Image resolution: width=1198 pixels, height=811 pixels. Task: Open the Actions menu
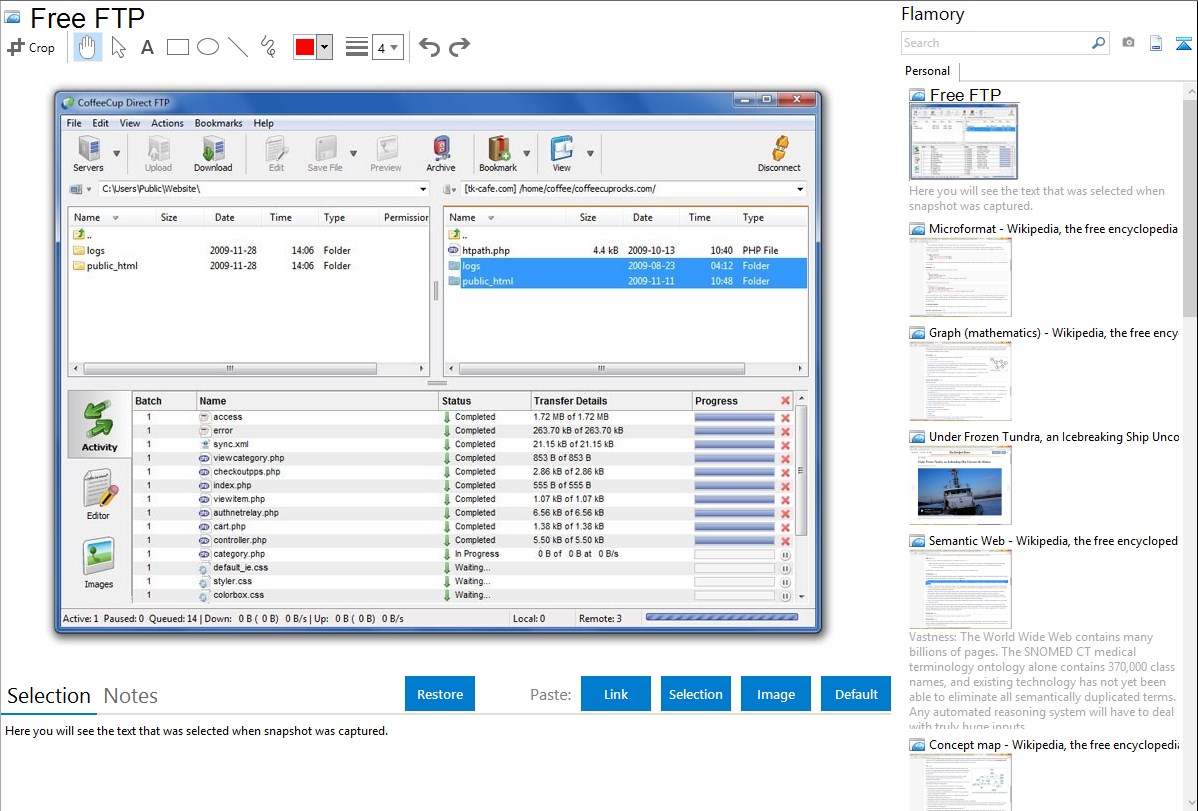pos(167,123)
